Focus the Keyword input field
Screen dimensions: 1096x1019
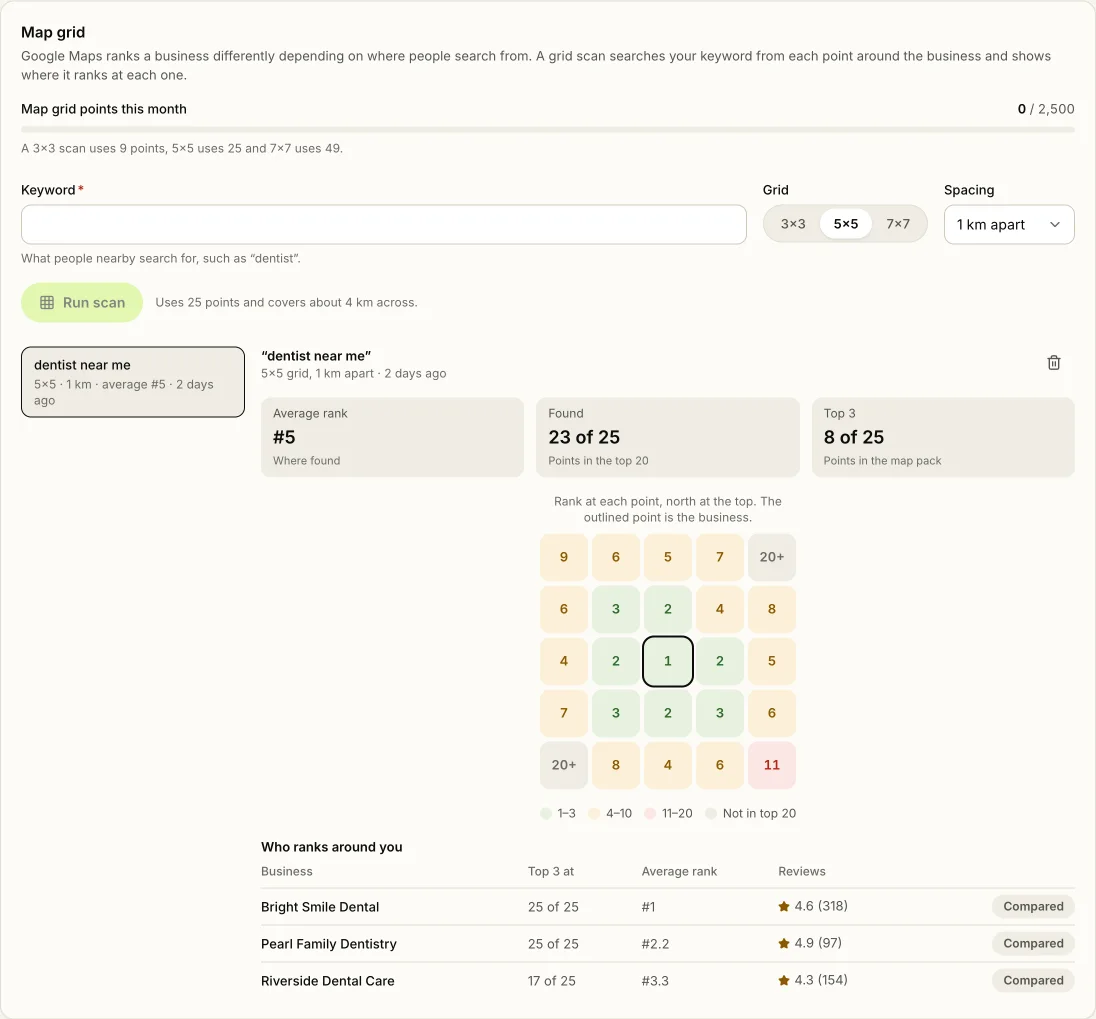(384, 224)
